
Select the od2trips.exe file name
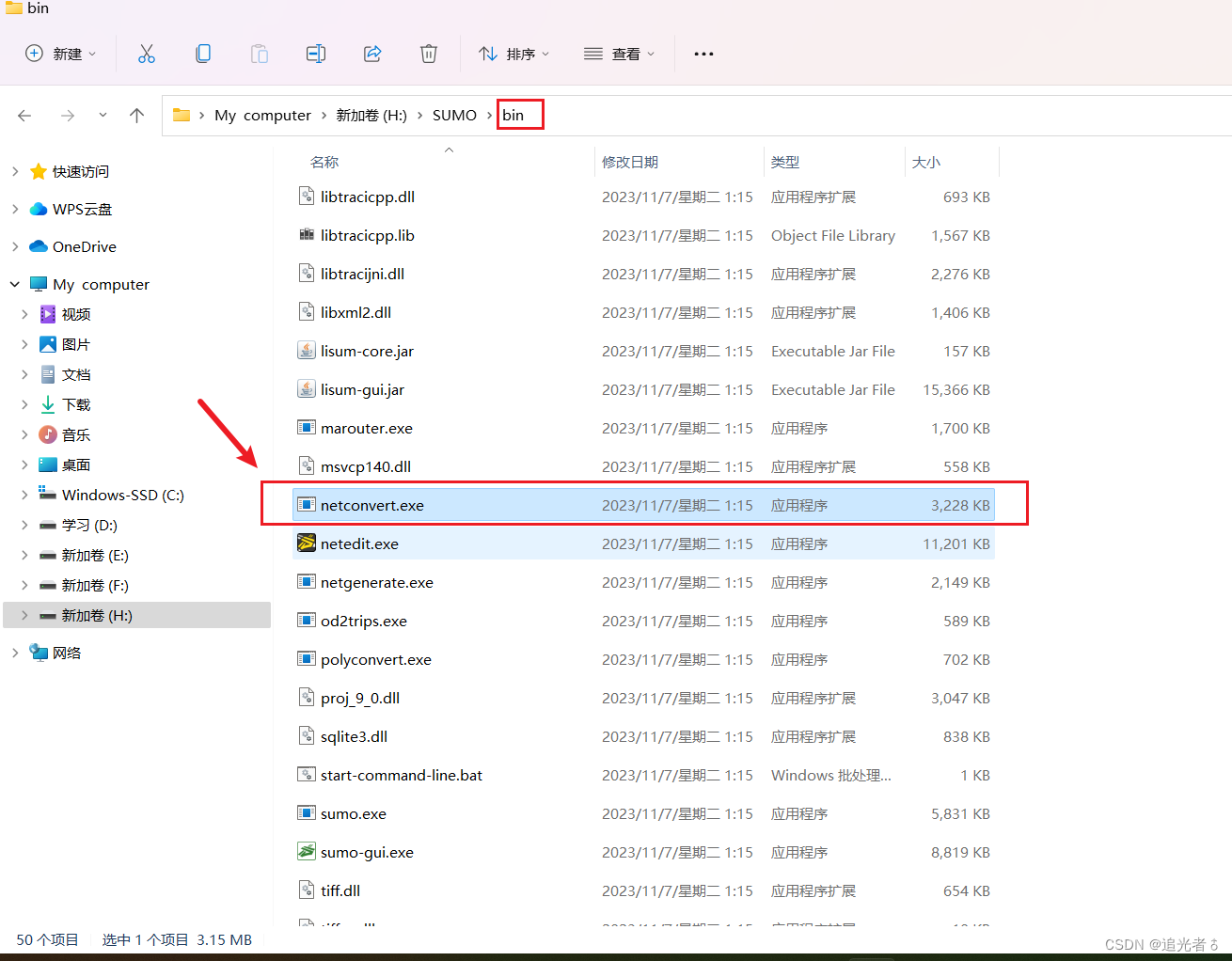tap(364, 622)
